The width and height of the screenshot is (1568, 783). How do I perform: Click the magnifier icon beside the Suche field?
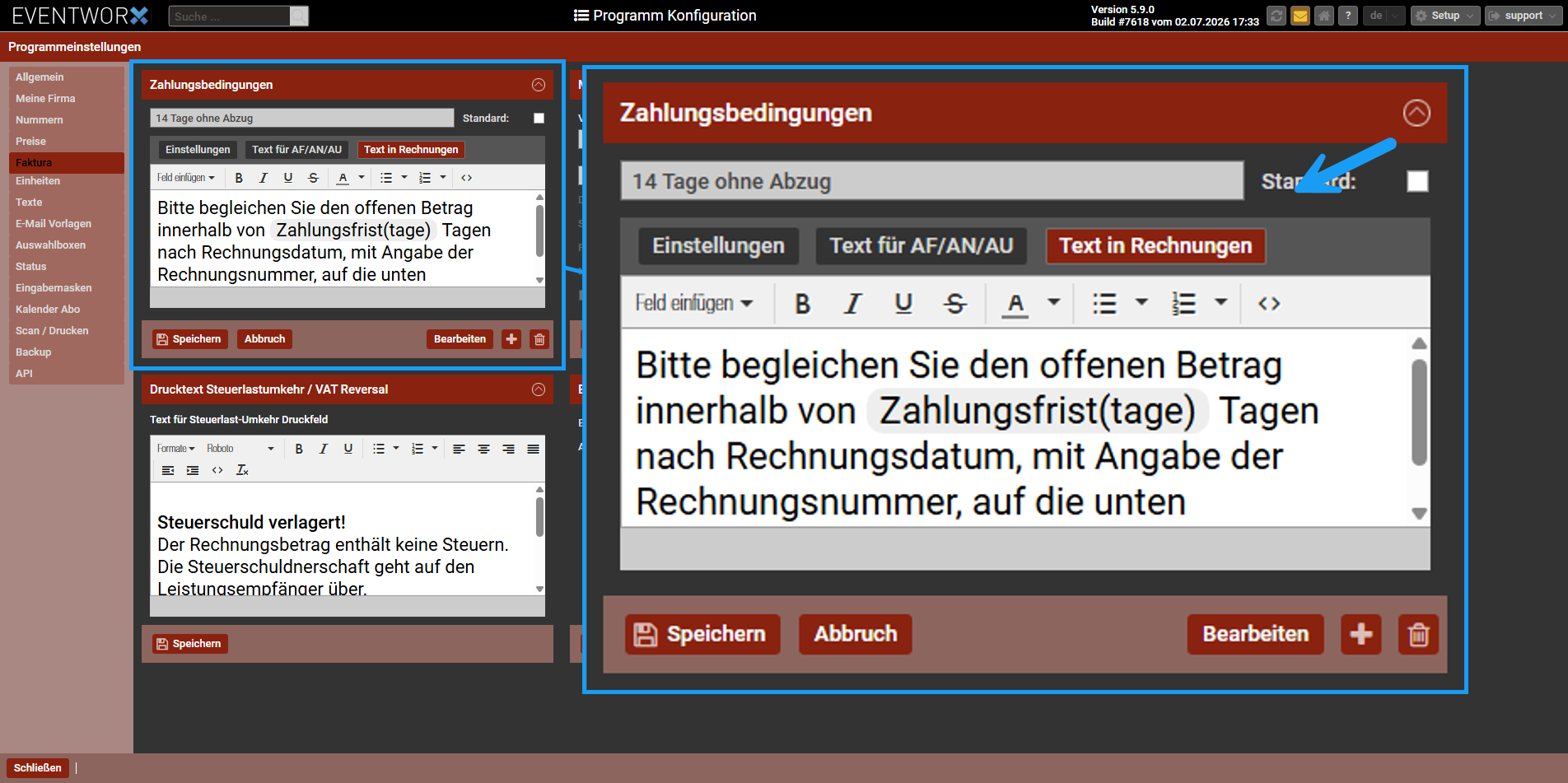300,16
